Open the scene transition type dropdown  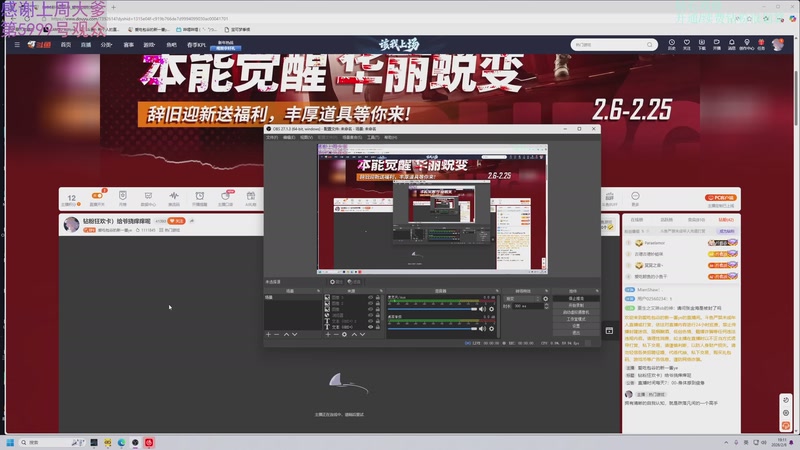tap(522, 298)
